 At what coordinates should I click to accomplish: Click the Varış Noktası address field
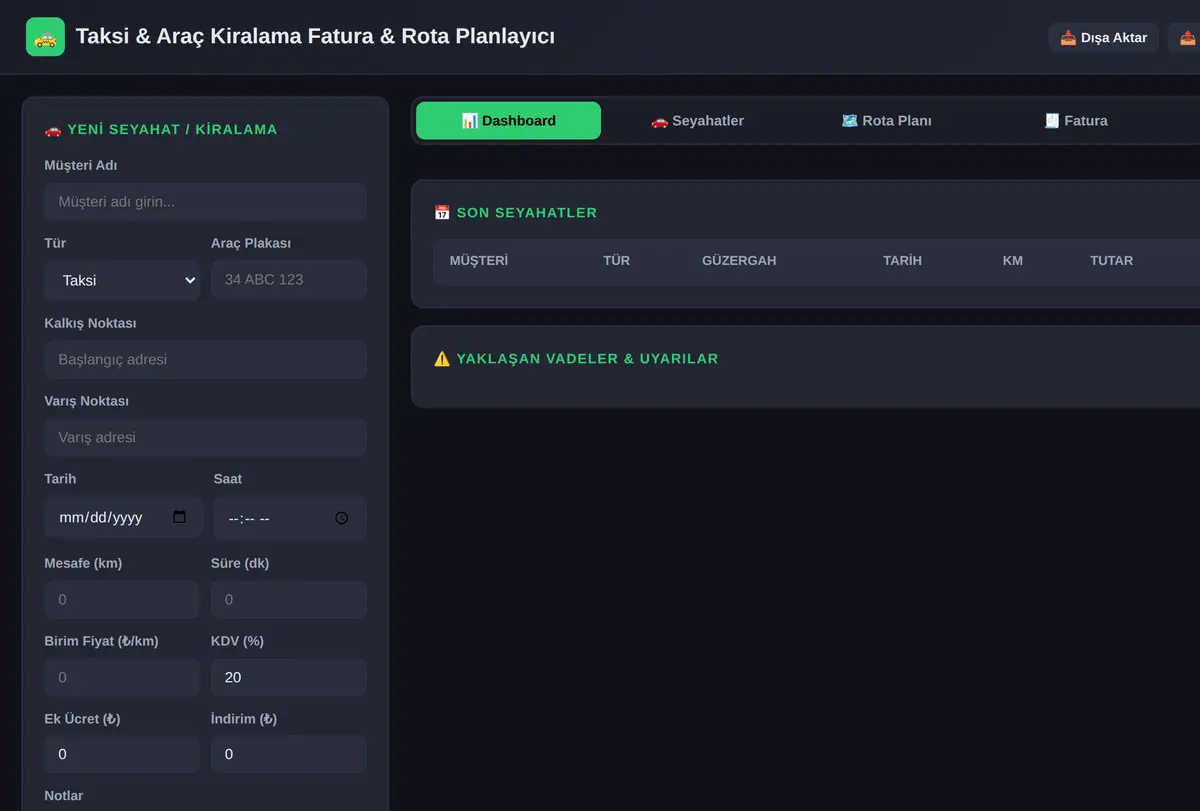coord(205,438)
